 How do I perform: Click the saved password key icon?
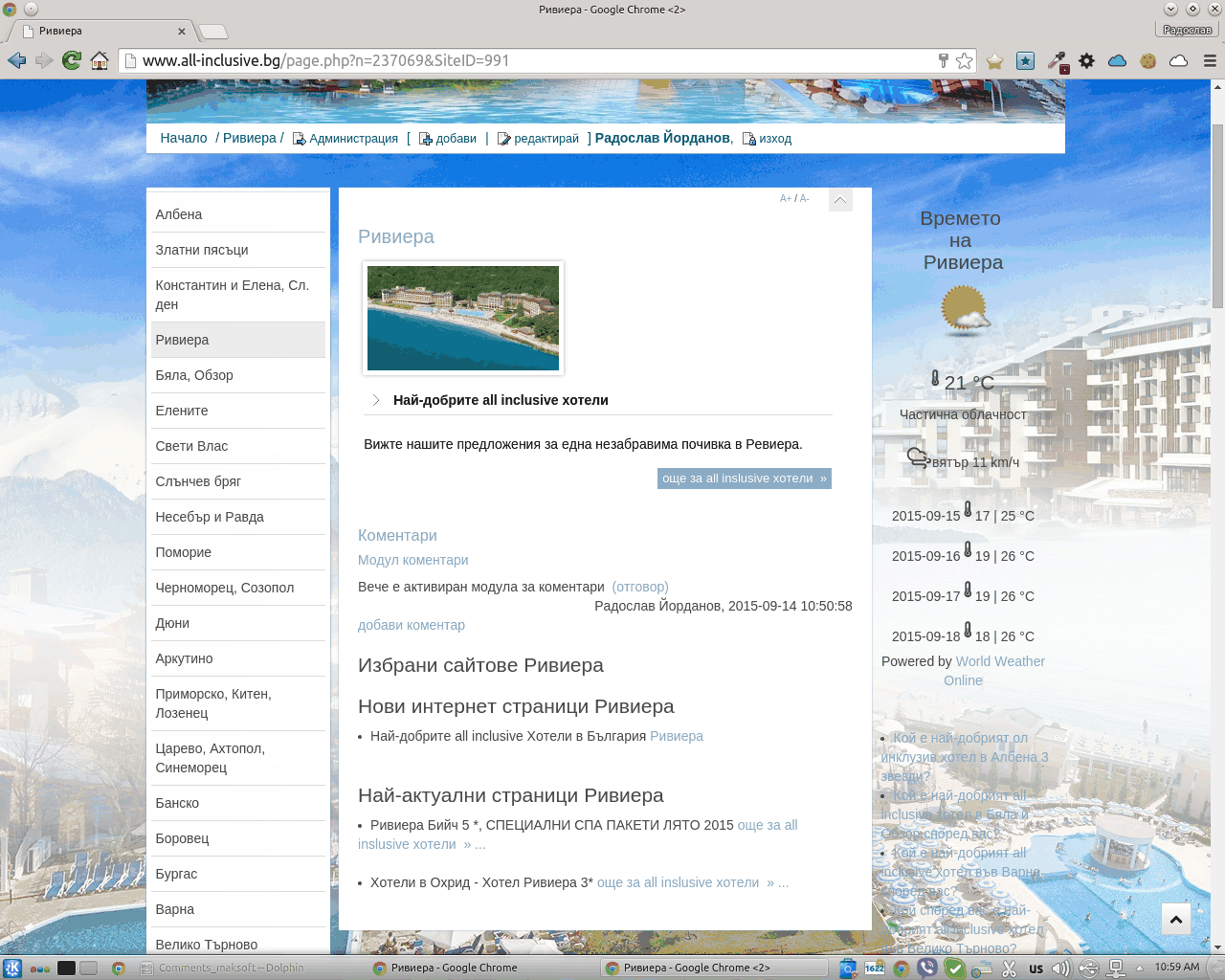(943, 60)
